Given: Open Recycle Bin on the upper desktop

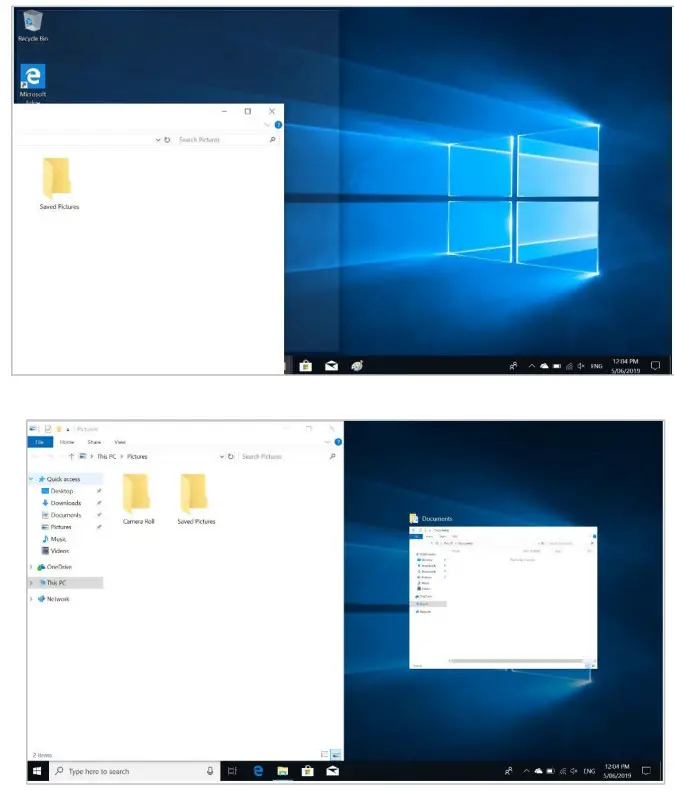Looking at the screenshot, I should coord(33,26).
